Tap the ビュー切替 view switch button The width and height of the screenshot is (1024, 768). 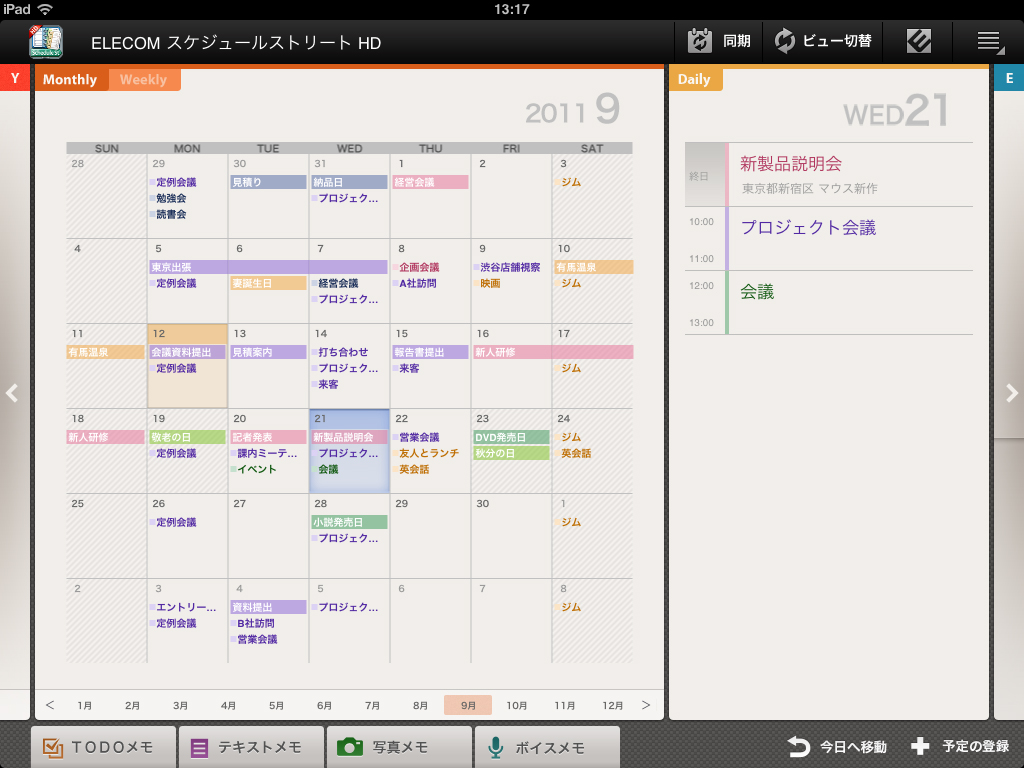[x=823, y=41]
